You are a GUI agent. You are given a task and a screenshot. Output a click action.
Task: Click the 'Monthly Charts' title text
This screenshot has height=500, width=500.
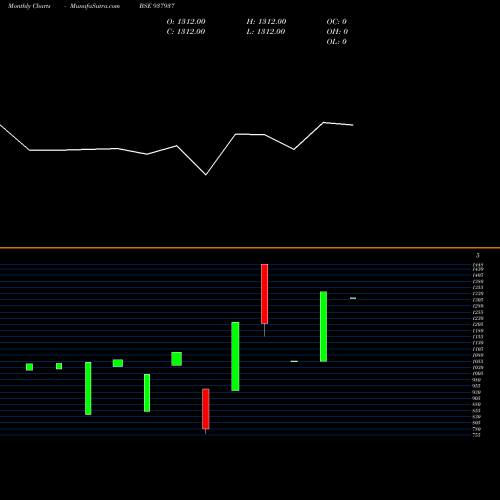point(29,6)
